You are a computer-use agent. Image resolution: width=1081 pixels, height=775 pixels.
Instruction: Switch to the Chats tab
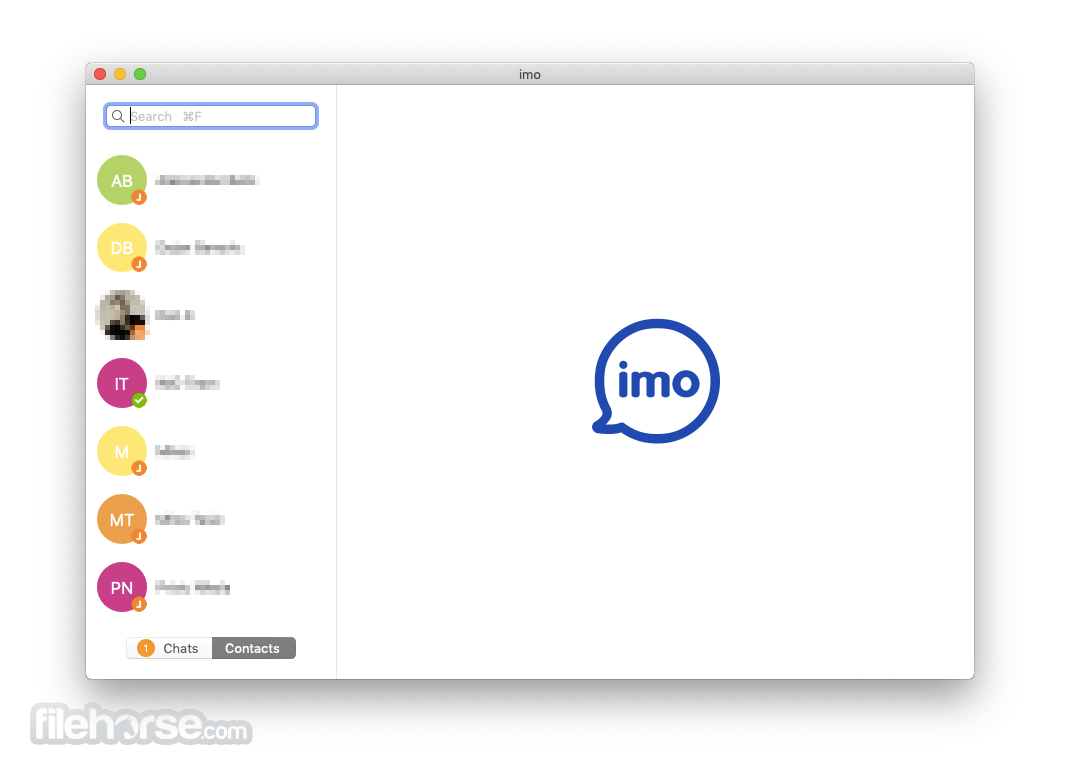pos(170,648)
